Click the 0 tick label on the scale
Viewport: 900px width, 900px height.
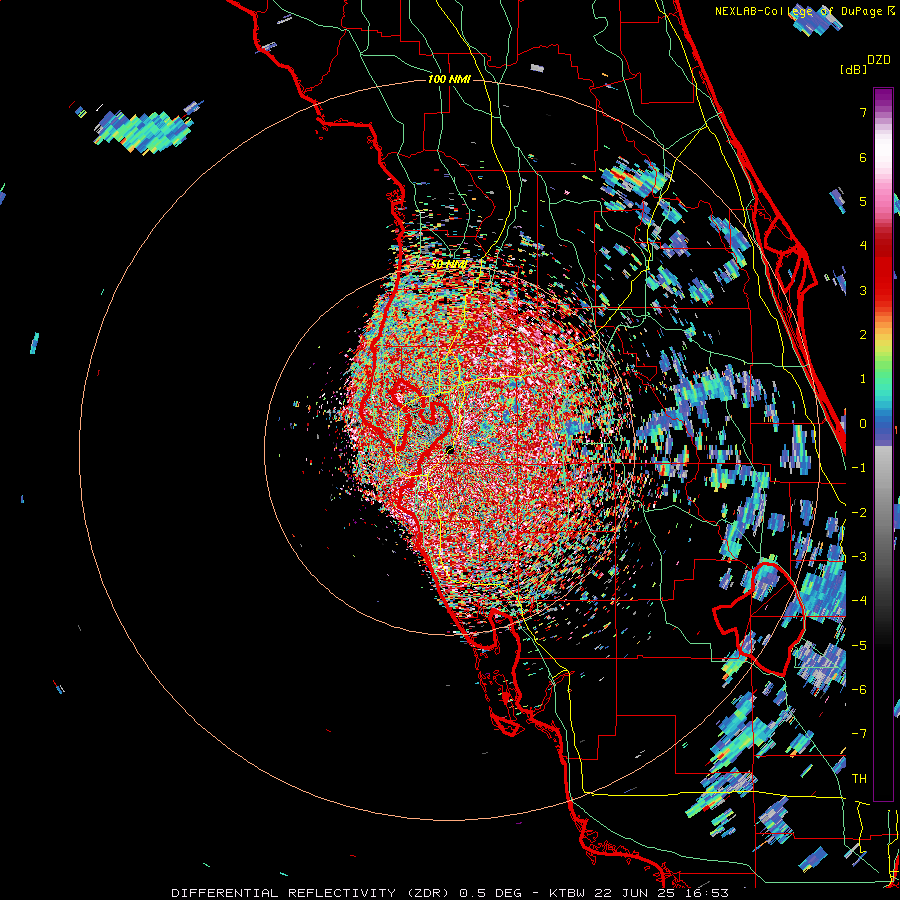(863, 424)
